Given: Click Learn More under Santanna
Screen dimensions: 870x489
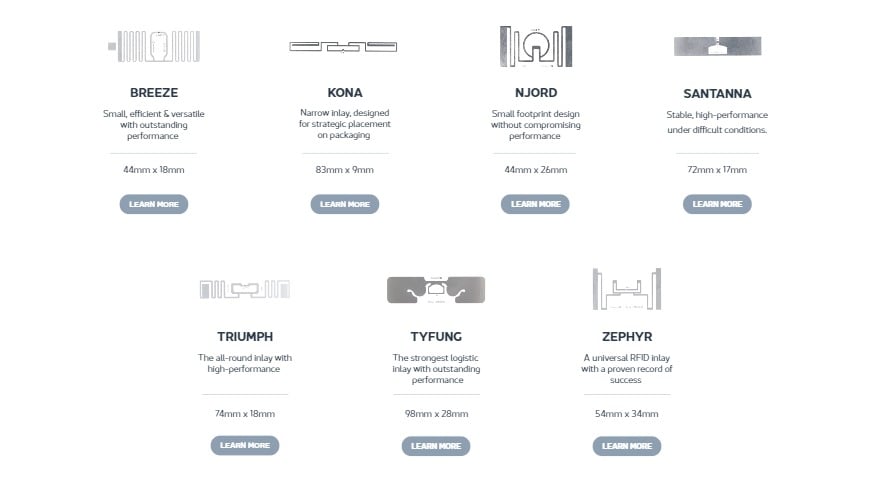Looking at the screenshot, I should coord(717,204).
